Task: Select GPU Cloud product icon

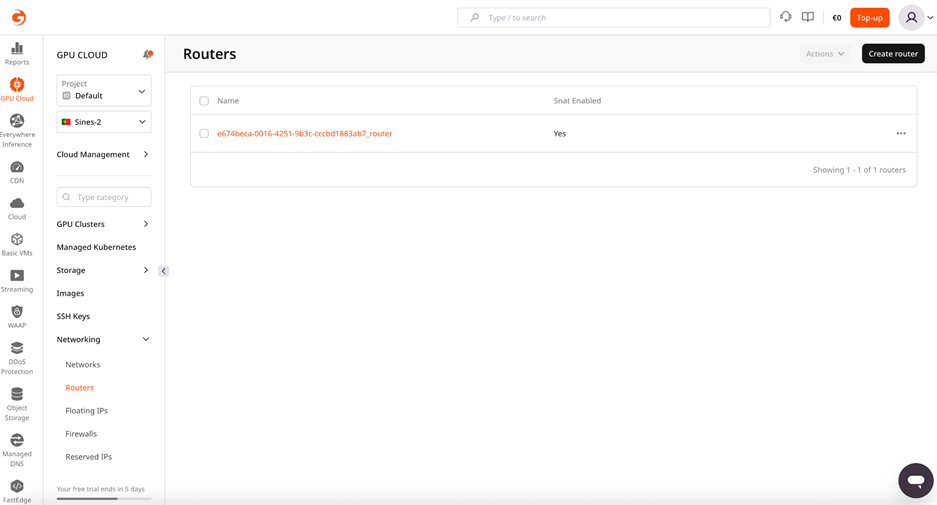Action: (17, 89)
